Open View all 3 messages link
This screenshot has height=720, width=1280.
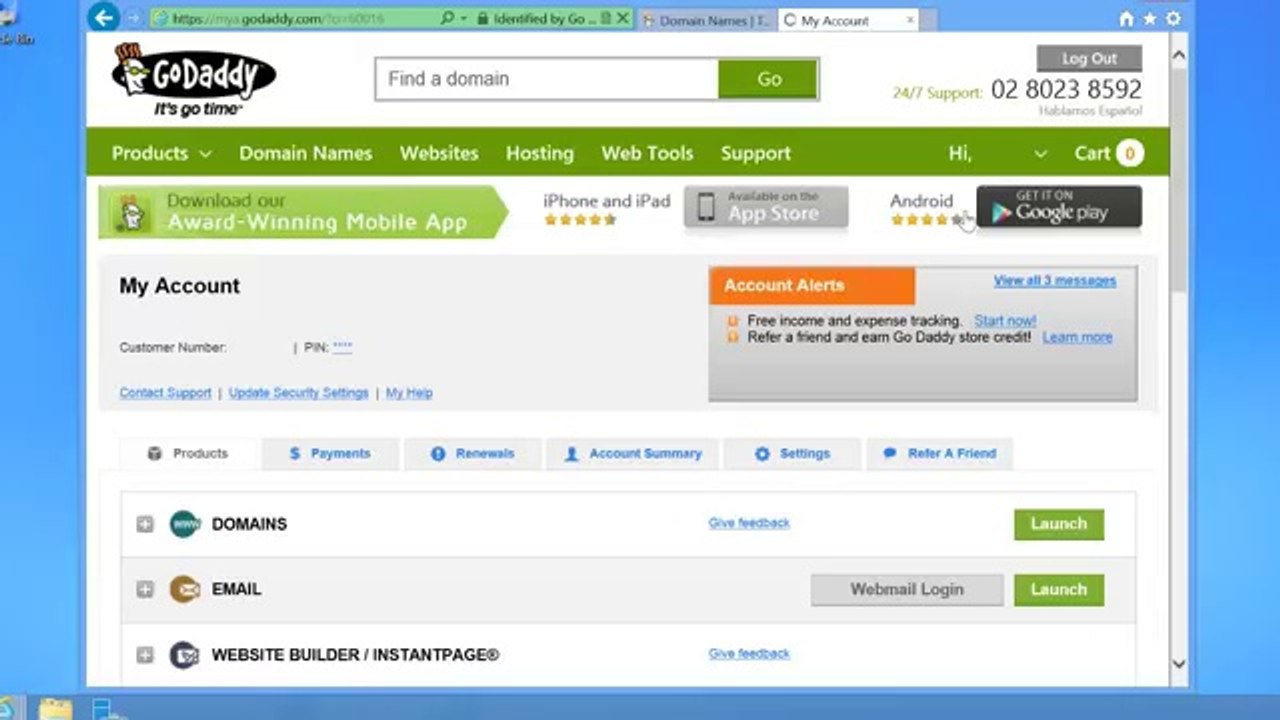click(x=1055, y=281)
